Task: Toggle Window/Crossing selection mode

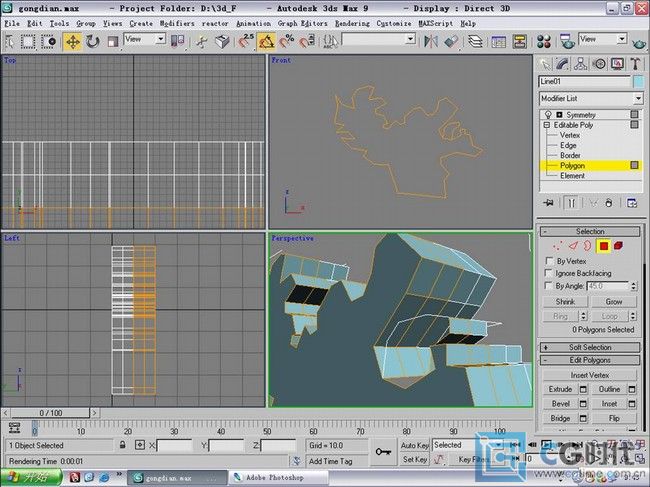Action: [49, 41]
